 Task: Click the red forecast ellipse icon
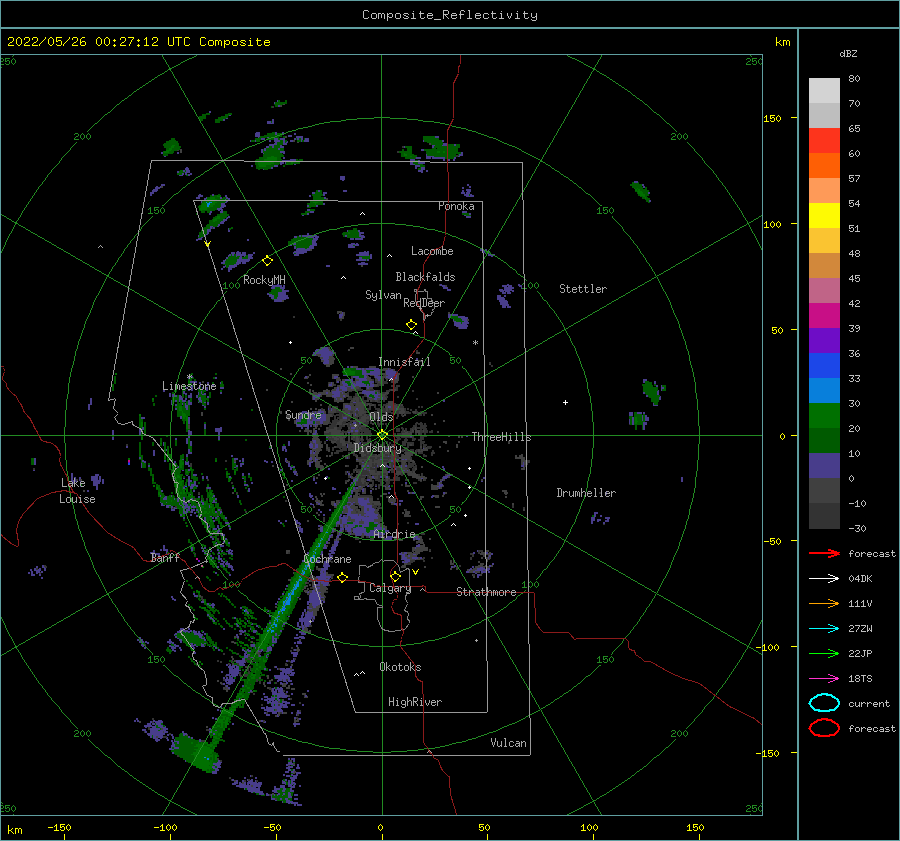(824, 728)
